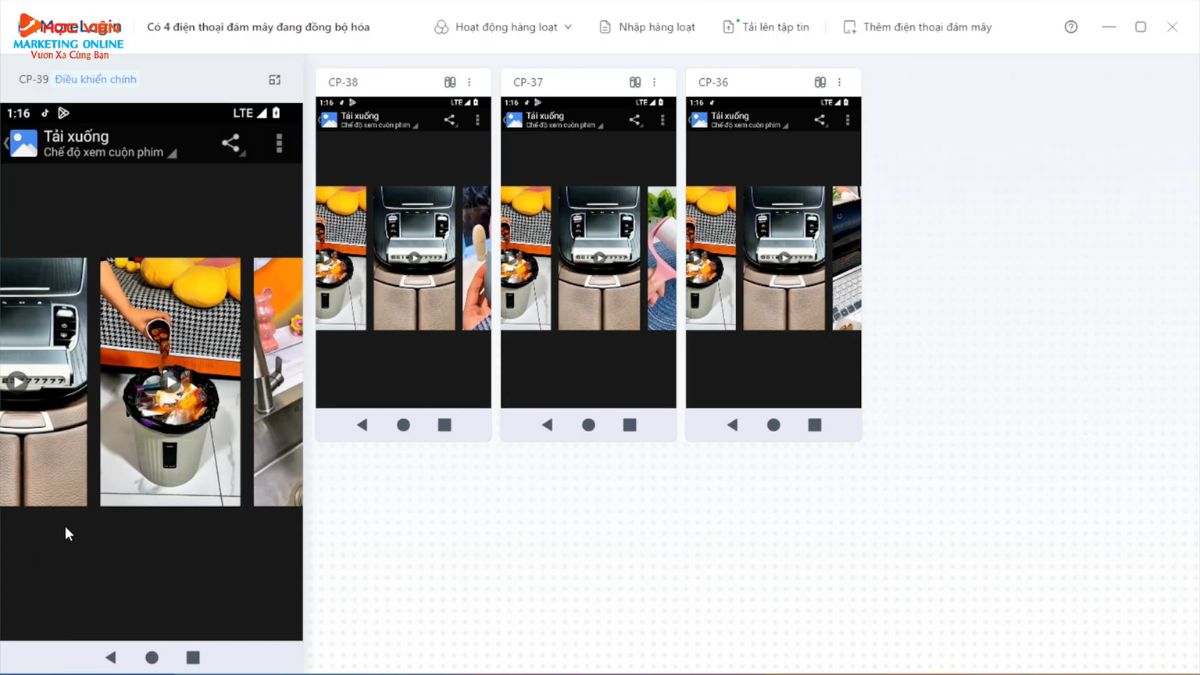This screenshot has height=675, width=1200.
Task: Play car console video thumbnail in CP-39
Action: 43,381
